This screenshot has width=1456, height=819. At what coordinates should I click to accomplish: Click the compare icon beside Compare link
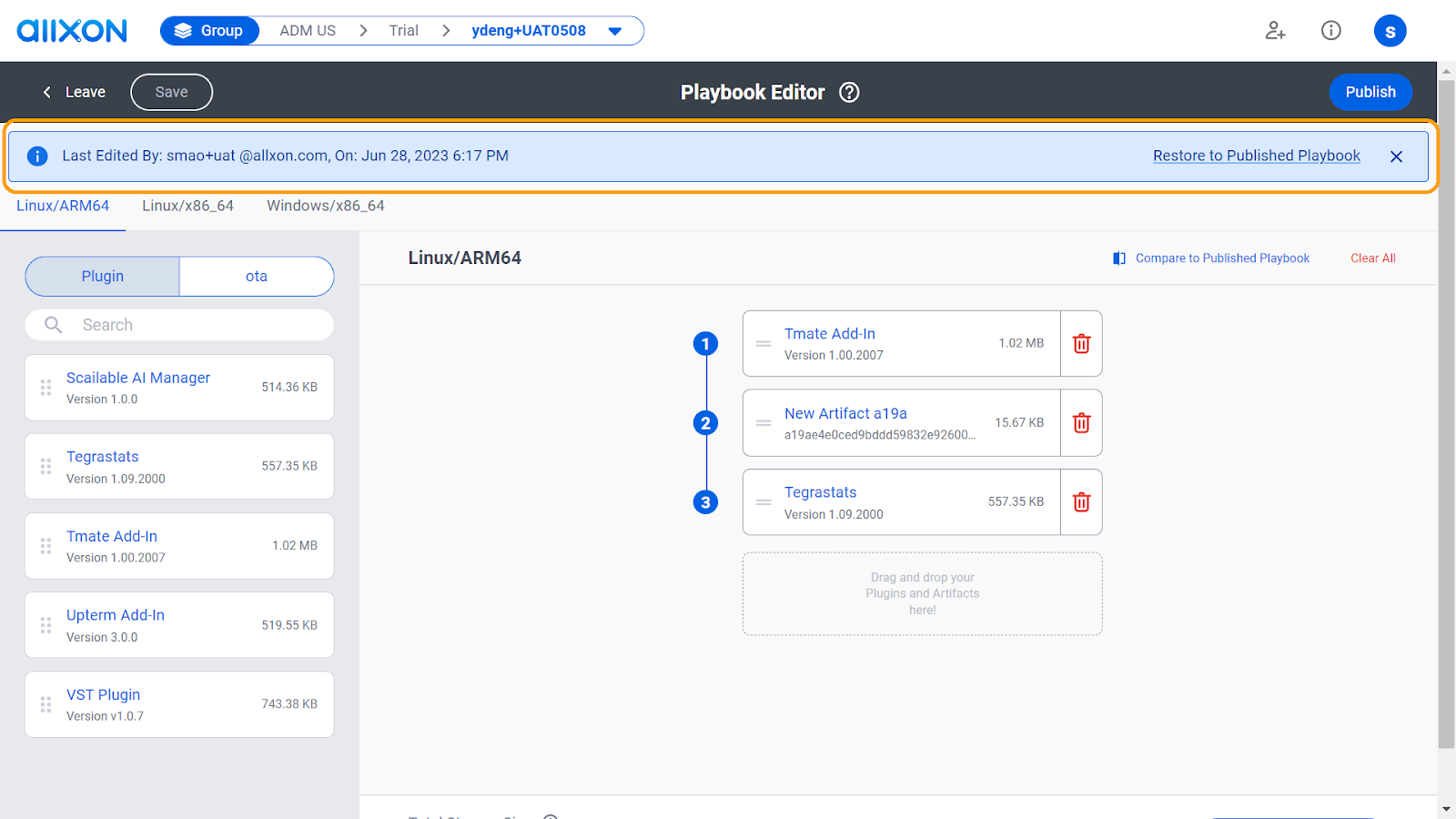[1119, 258]
